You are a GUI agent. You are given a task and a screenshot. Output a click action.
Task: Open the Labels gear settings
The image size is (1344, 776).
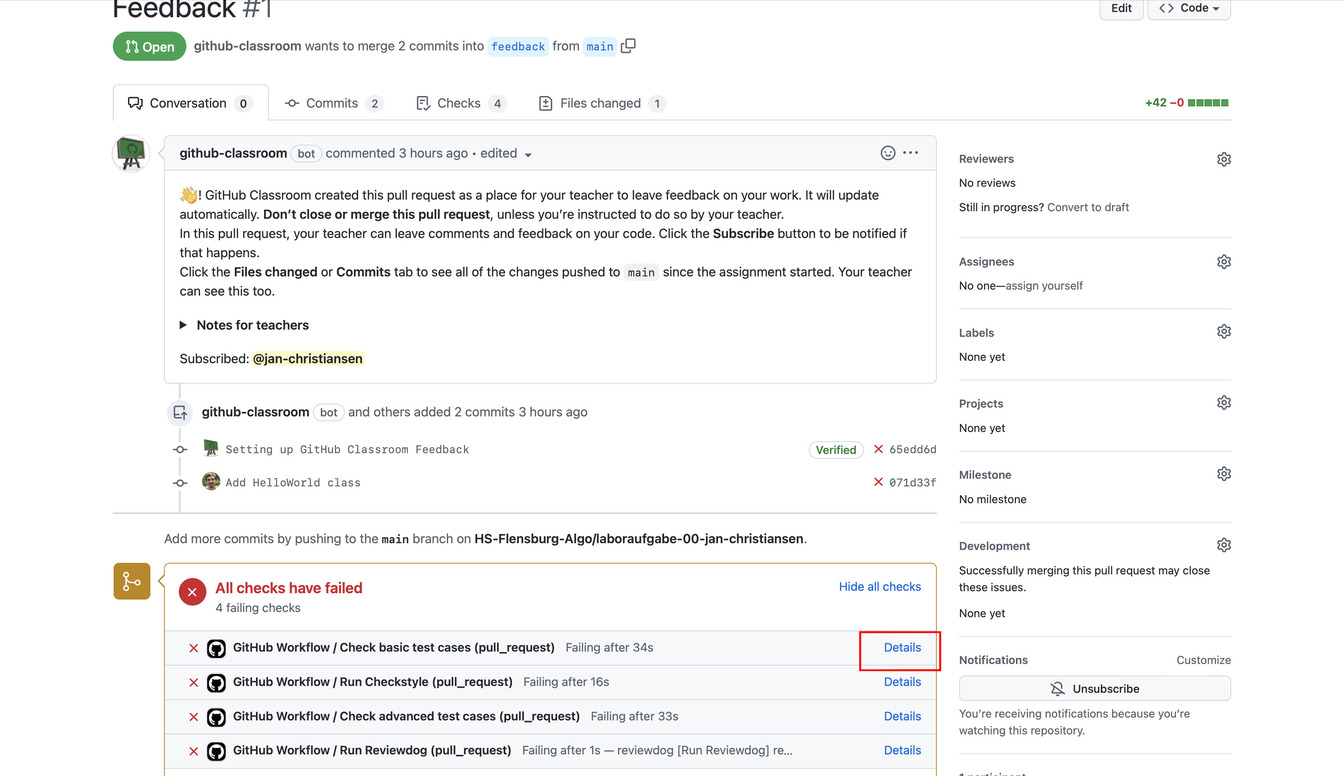(x=1223, y=332)
